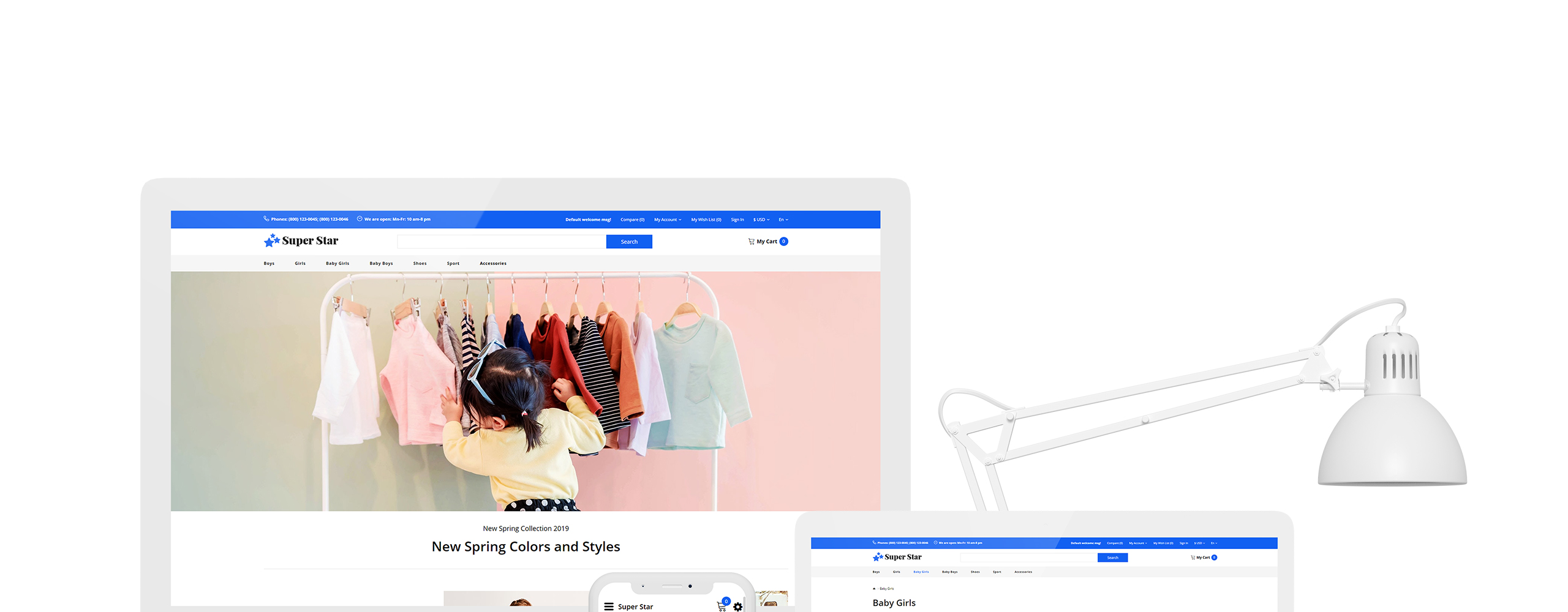Screen dimensions: 1568x612
Task: Click the Search button on desktop mockup
Action: (629, 242)
